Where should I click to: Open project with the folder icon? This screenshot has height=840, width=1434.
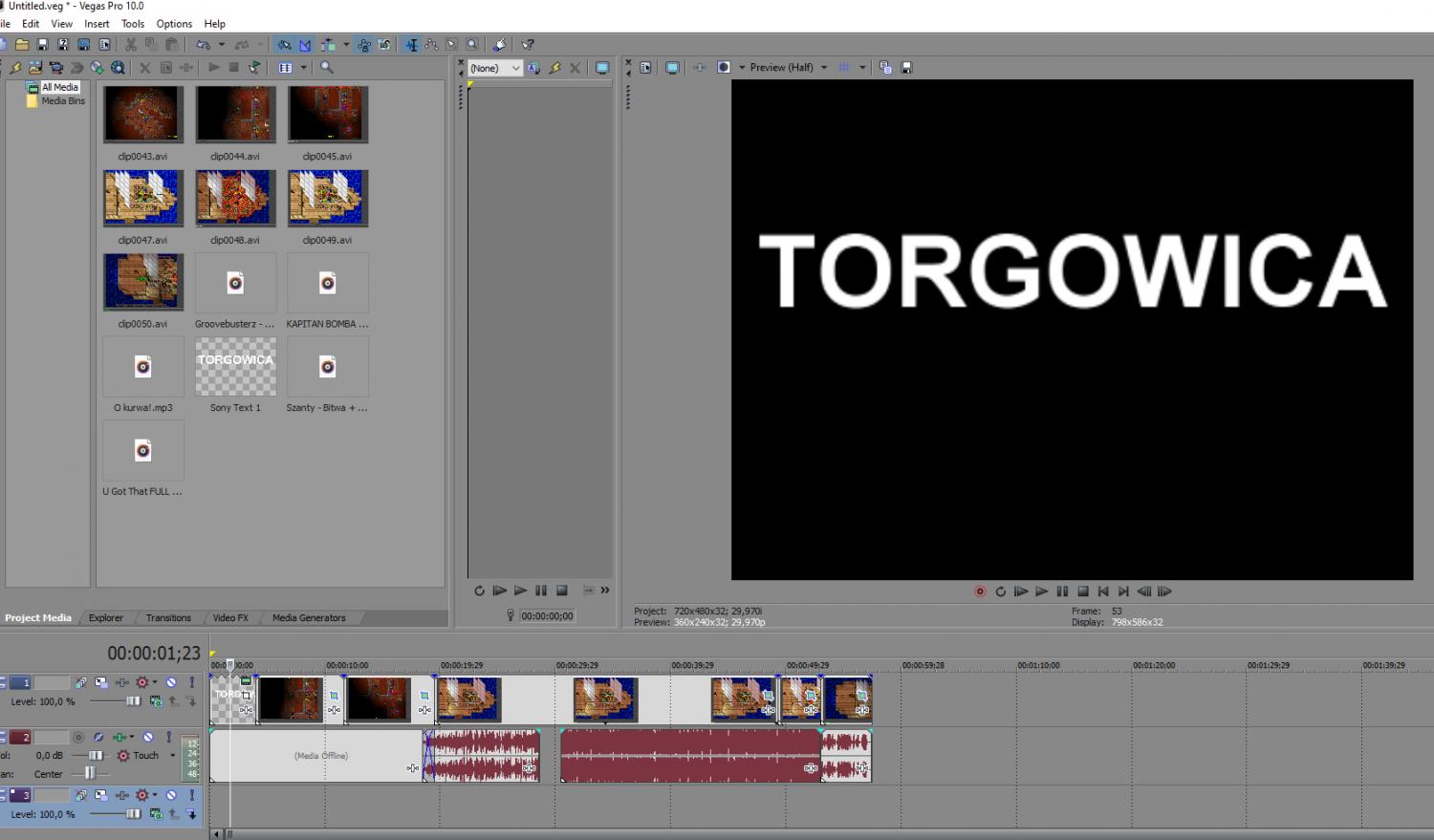(22, 45)
